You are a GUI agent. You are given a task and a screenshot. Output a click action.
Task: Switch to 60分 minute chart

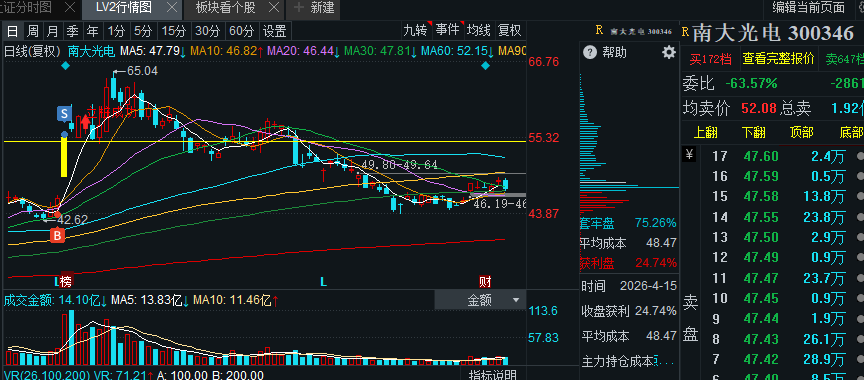coord(242,30)
